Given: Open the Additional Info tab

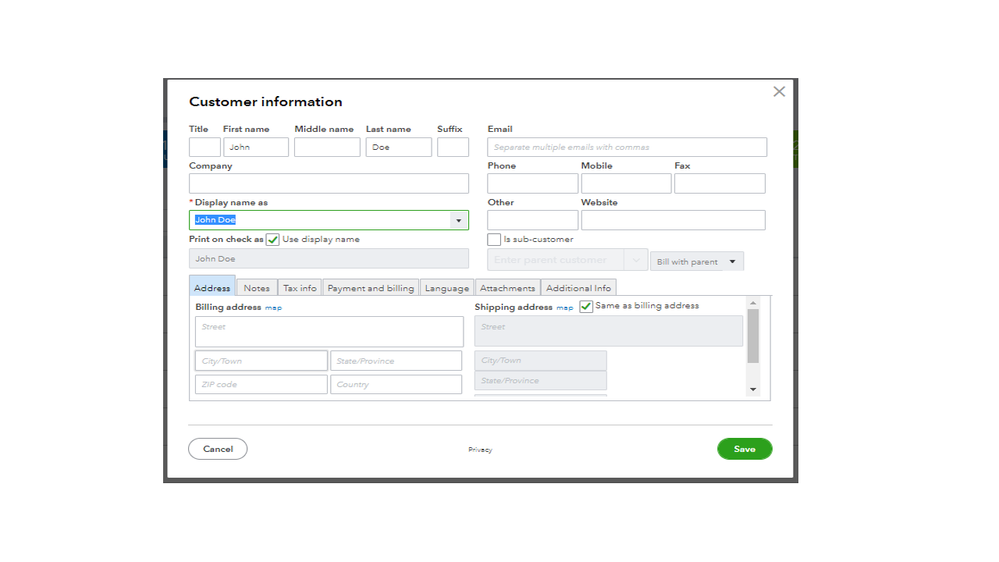Looking at the screenshot, I should tap(579, 288).
